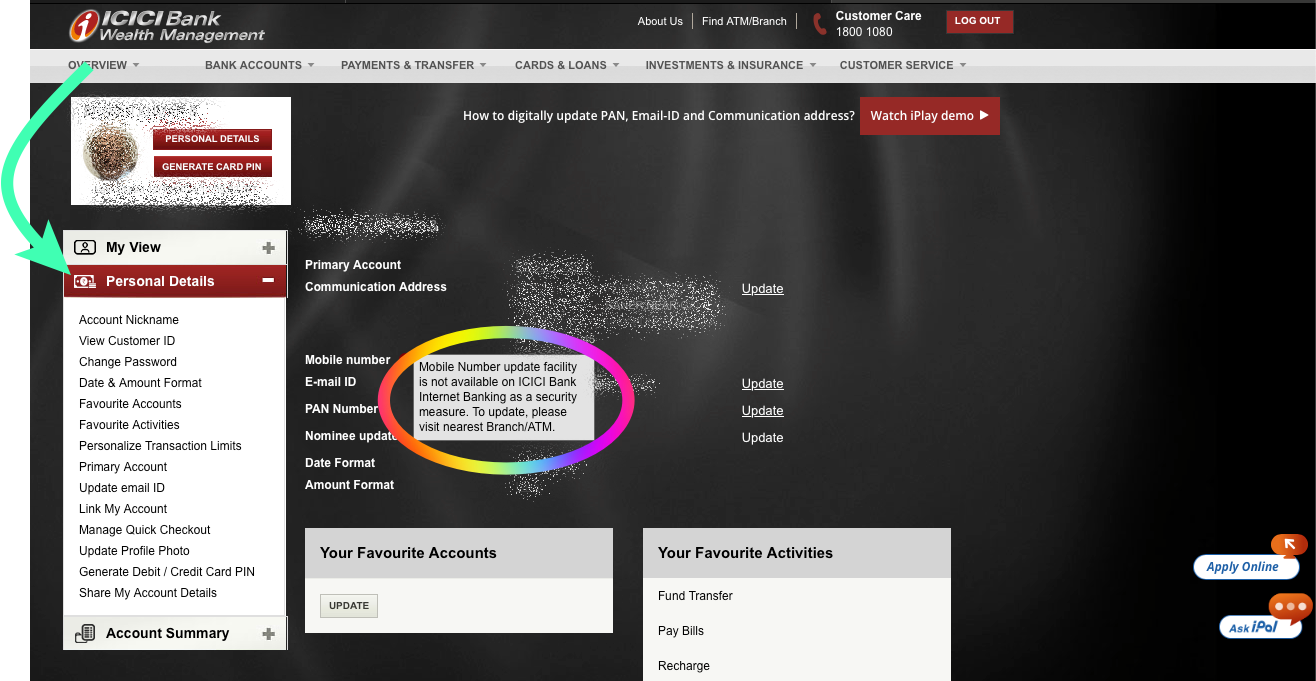1316x681 pixels.
Task: Expand the My View section plus
Action: pos(268,248)
